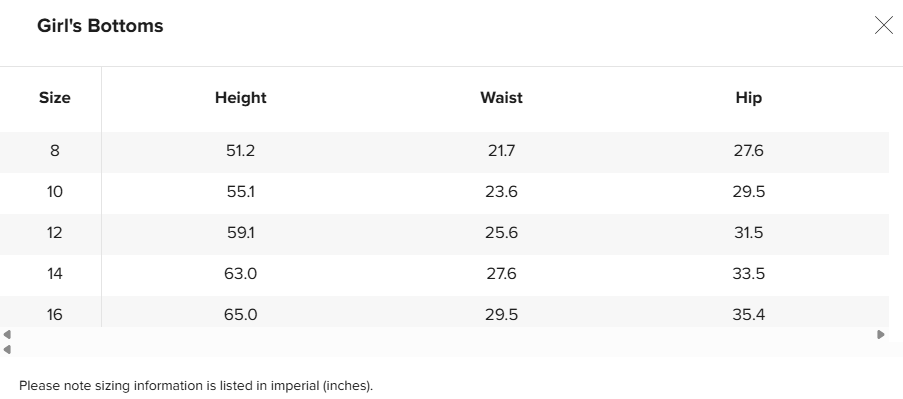Screen dimensions: 903x399
Task: Click height value 63.0
Action: [241, 273]
